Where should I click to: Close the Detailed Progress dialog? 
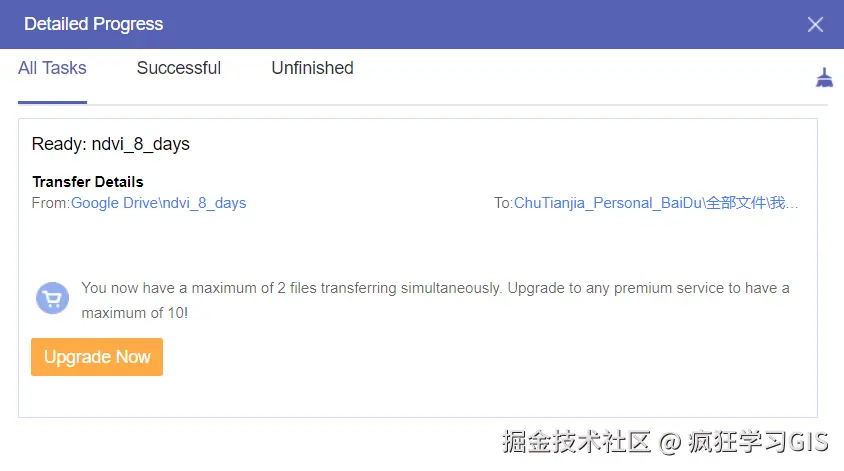coord(815,24)
